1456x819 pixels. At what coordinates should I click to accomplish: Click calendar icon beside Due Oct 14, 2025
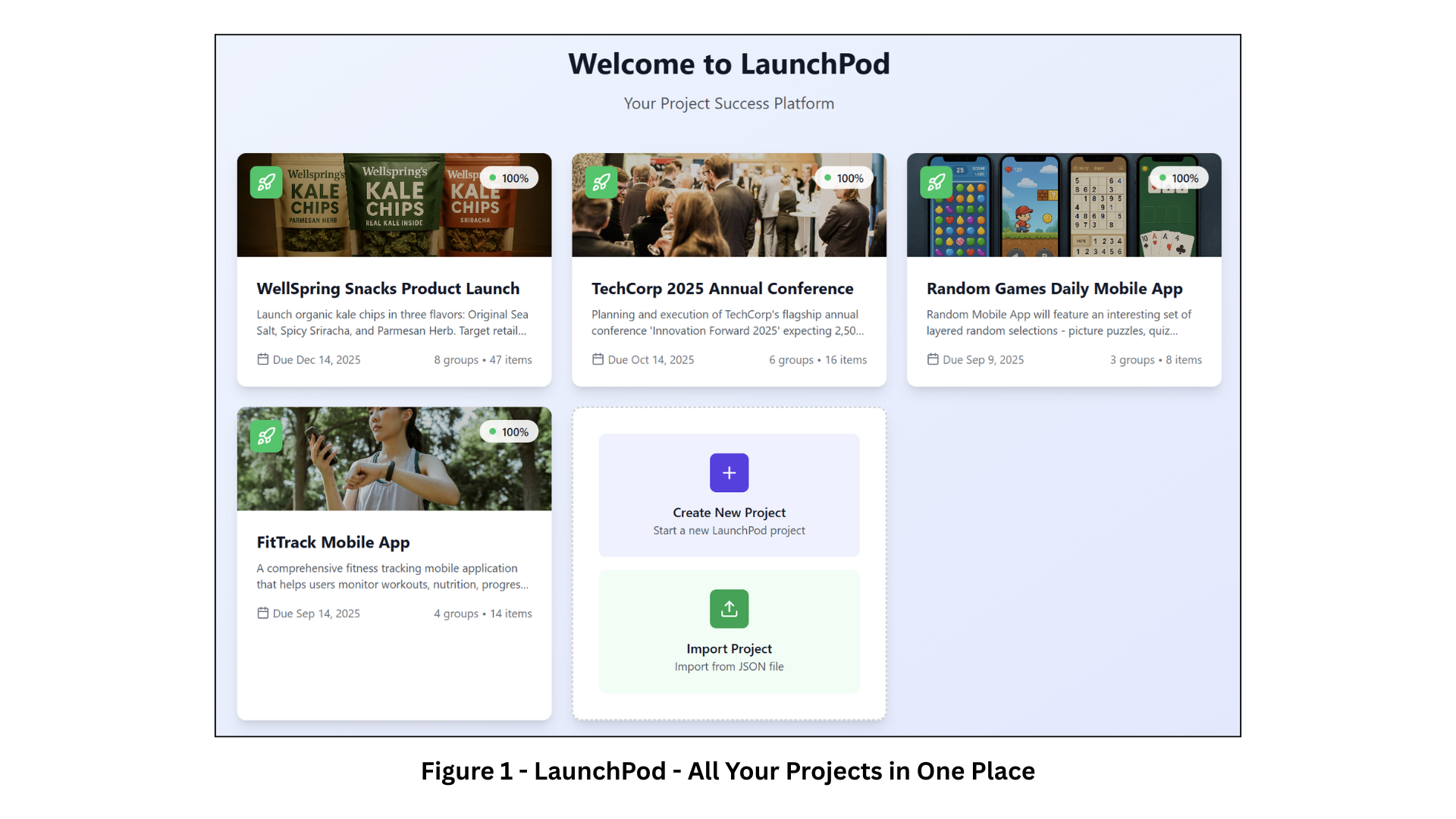click(x=598, y=359)
